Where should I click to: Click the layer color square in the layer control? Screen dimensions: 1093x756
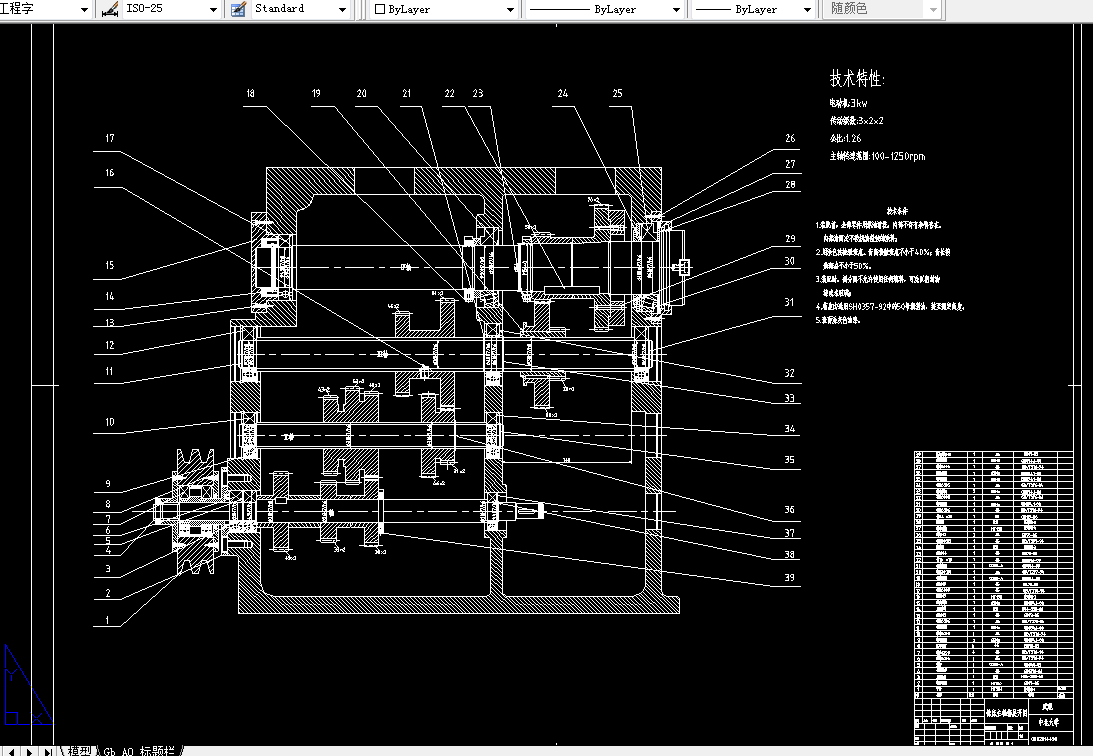[378, 9]
